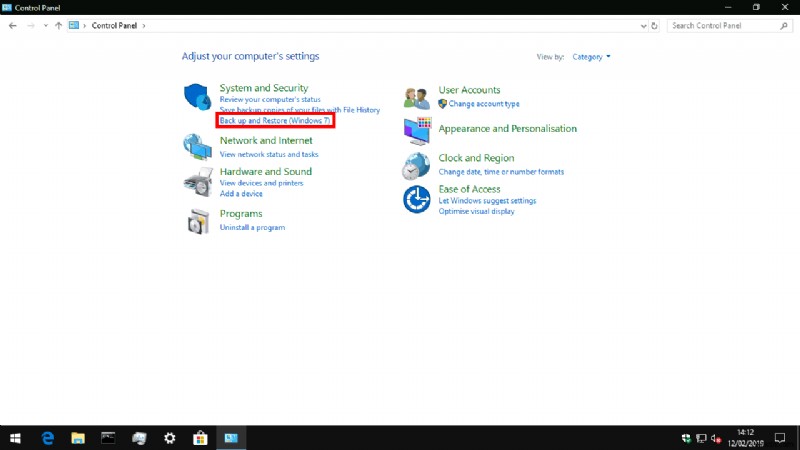Click View network status and tasks
Viewport: 800px width, 450px height.
point(269,154)
